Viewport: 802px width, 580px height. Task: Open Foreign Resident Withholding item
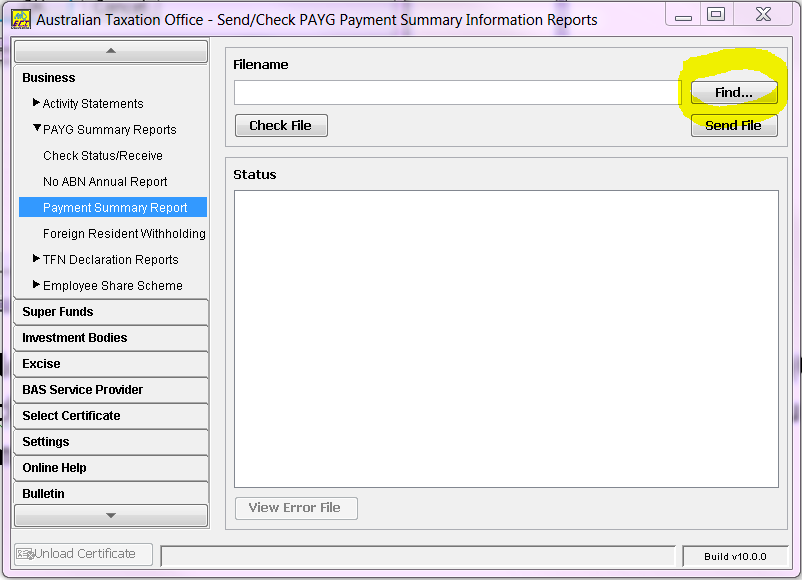coord(124,234)
